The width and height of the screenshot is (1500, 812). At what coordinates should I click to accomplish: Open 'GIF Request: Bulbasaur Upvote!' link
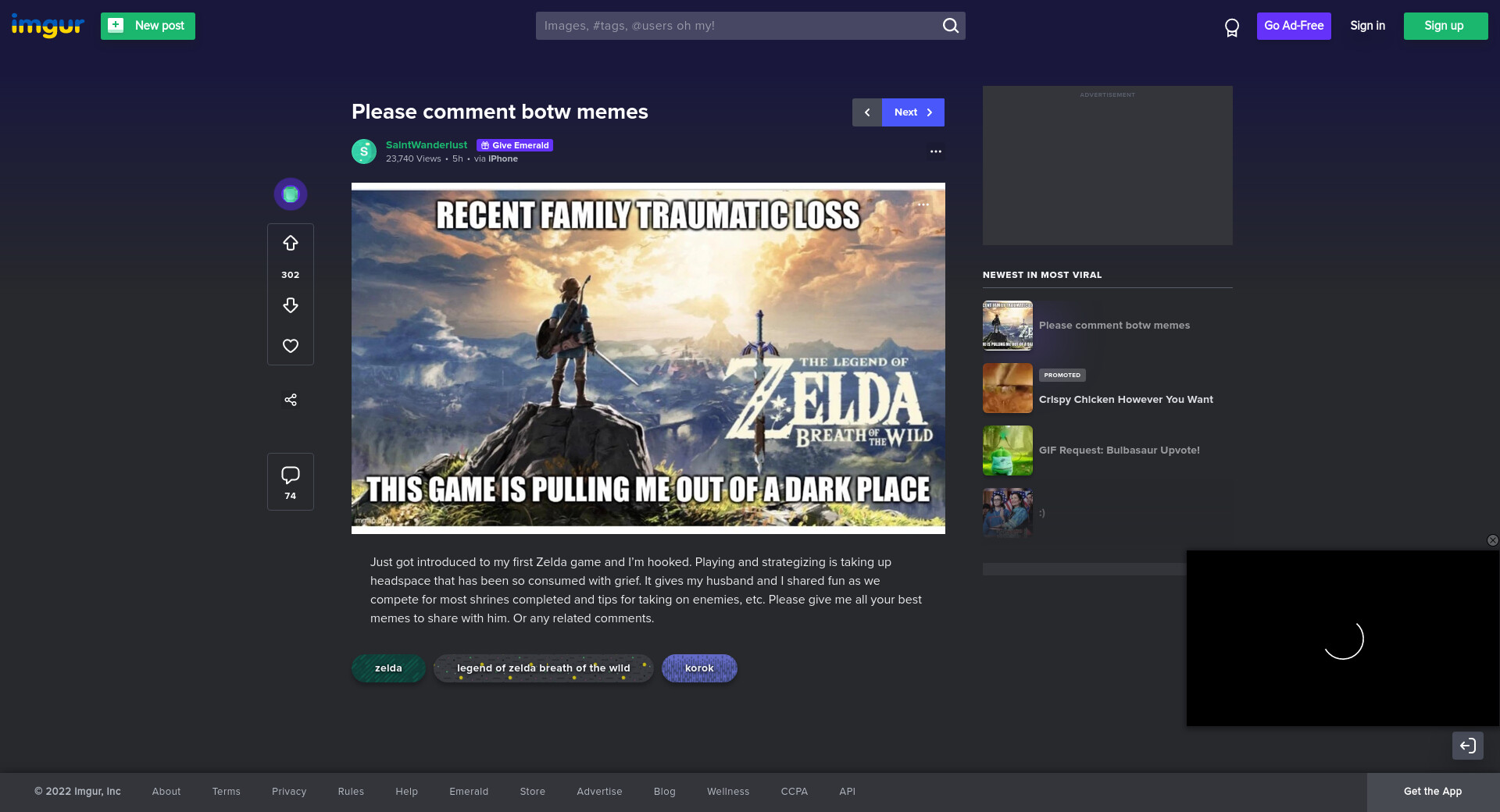(x=1120, y=451)
